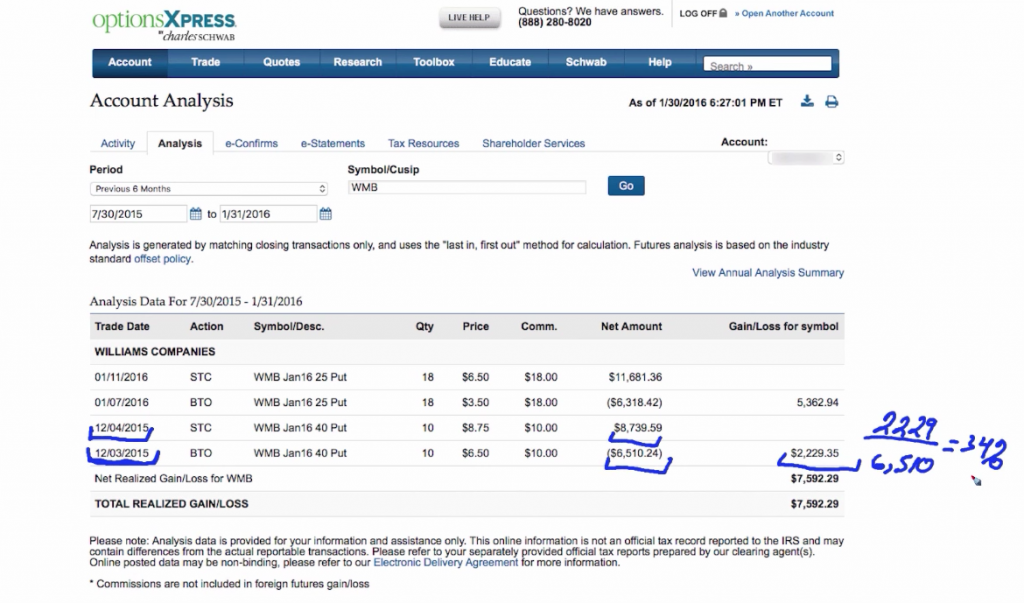Click the TOTAL REALIZED GAIN/LOSS label
1024x603 pixels.
coord(171,504)
